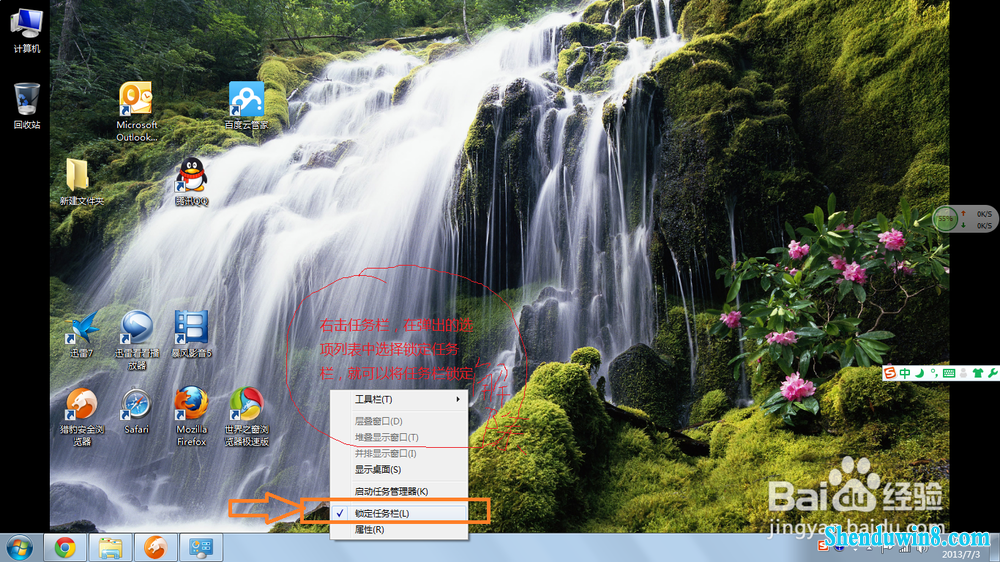Select the 暴风影音5 desktop shortcut
This screenshot has height=562, width=1000.
coord(191,334)
